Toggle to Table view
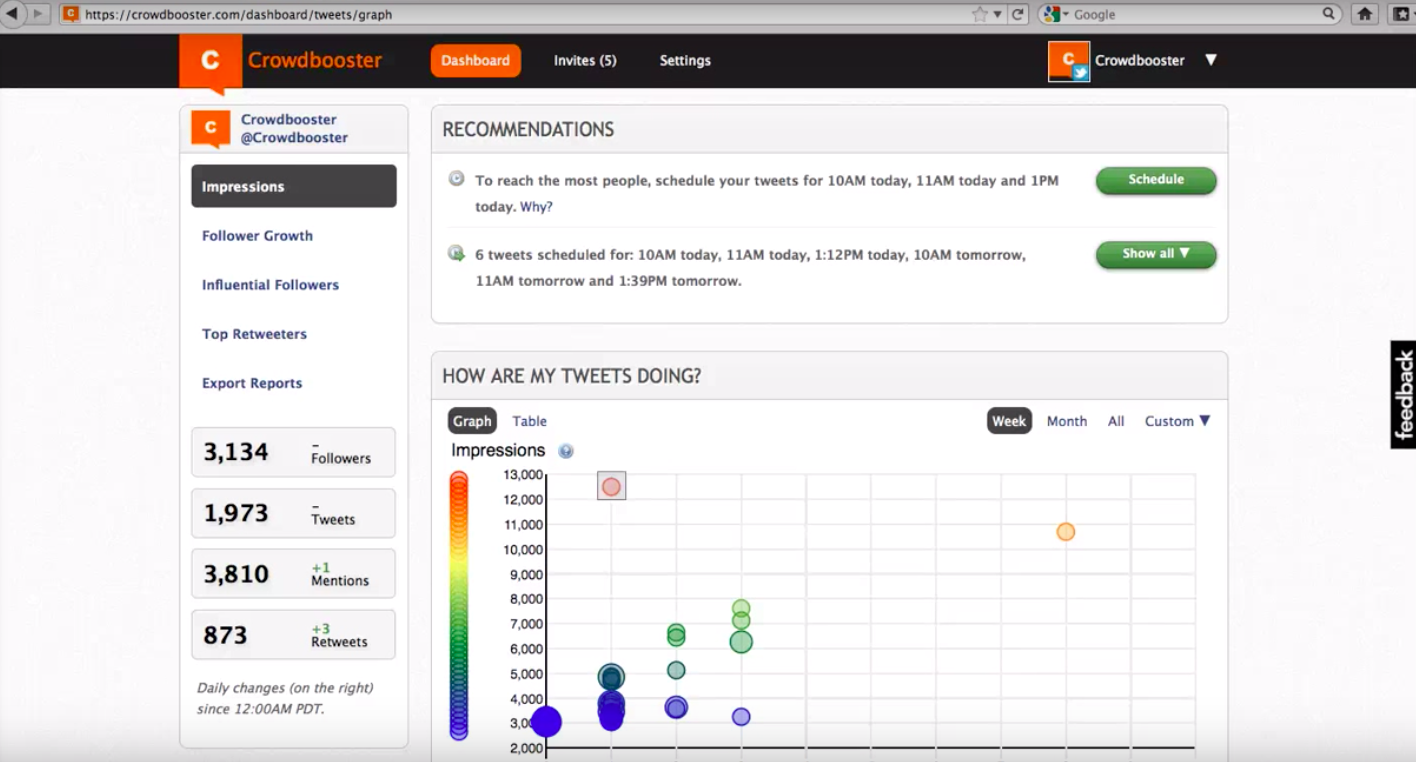1416x762 pixels. [529, 421]
